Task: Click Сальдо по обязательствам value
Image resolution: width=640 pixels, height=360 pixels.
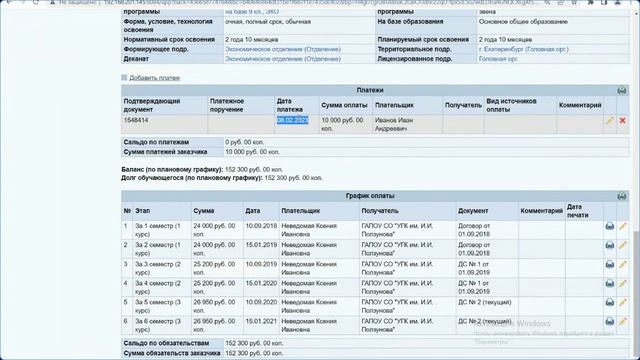Action: pyautogui.click(x=254, y=343)
